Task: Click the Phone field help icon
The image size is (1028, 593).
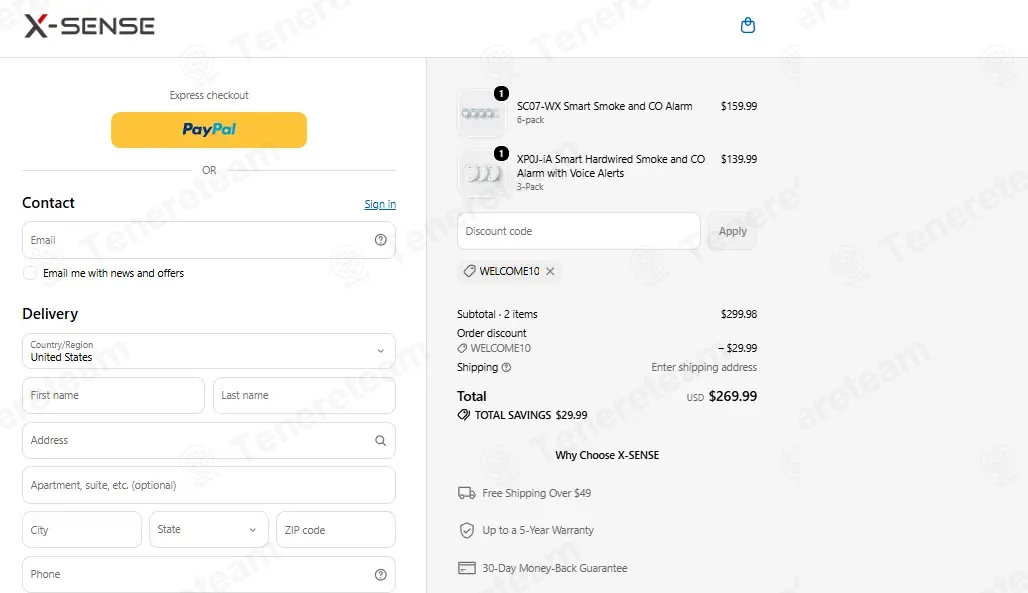Action: 380,575
